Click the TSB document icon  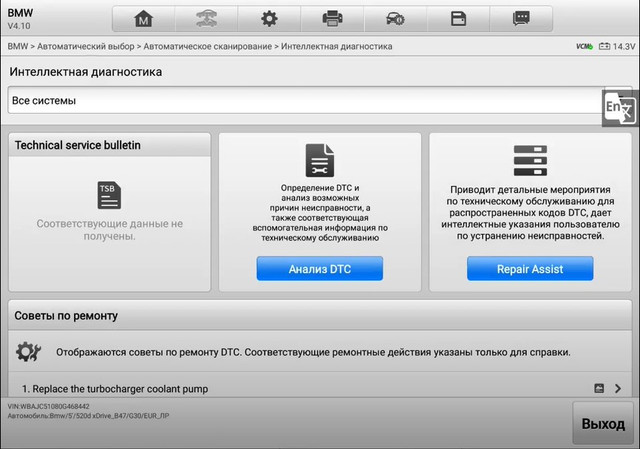pos(109,195)
